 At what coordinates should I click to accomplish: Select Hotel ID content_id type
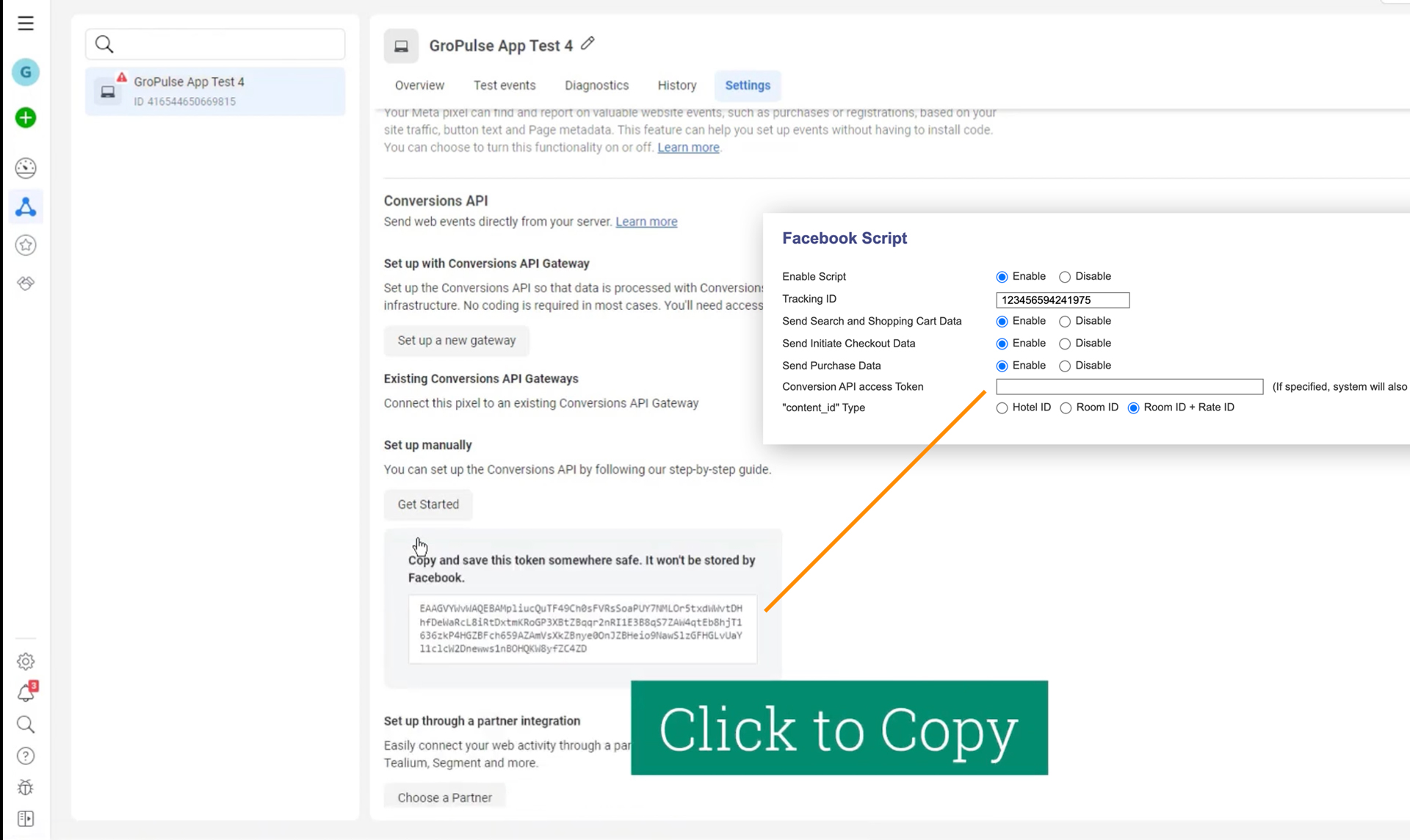coord(1002,408)
